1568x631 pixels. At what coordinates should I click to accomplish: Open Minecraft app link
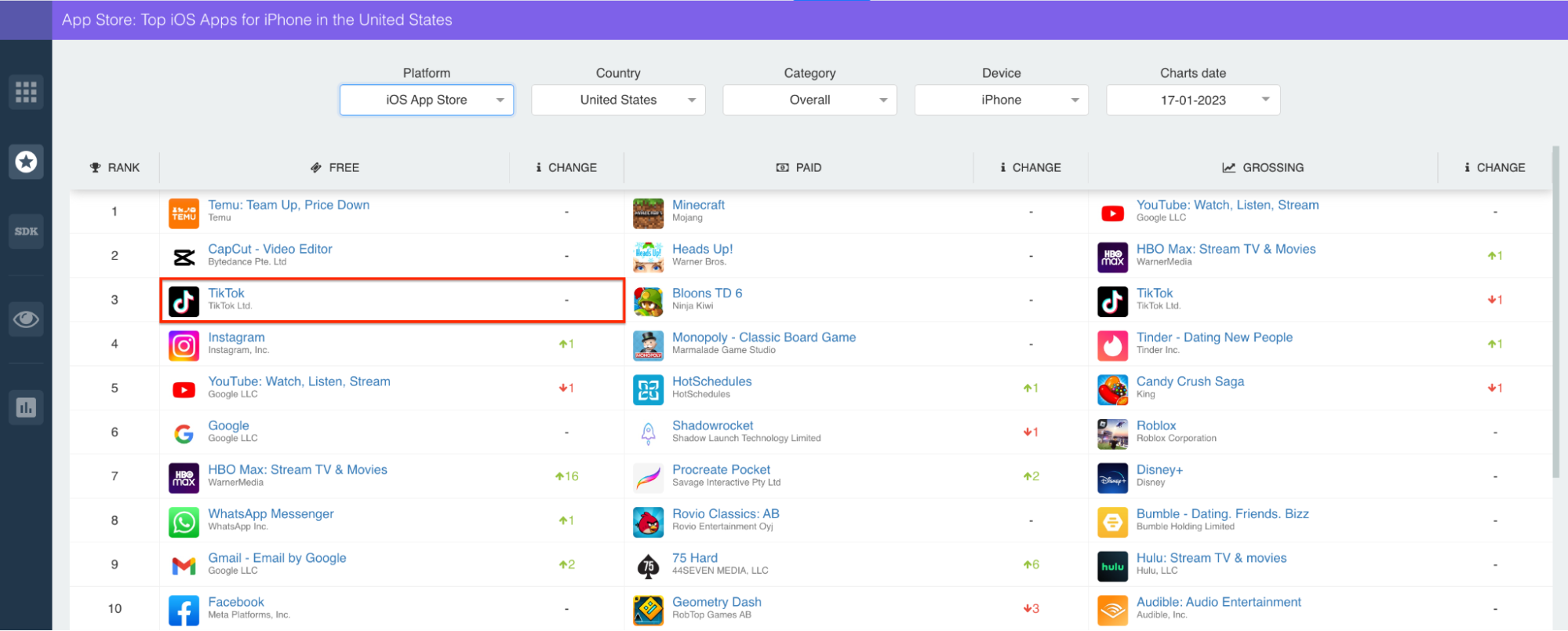point(698,205)
